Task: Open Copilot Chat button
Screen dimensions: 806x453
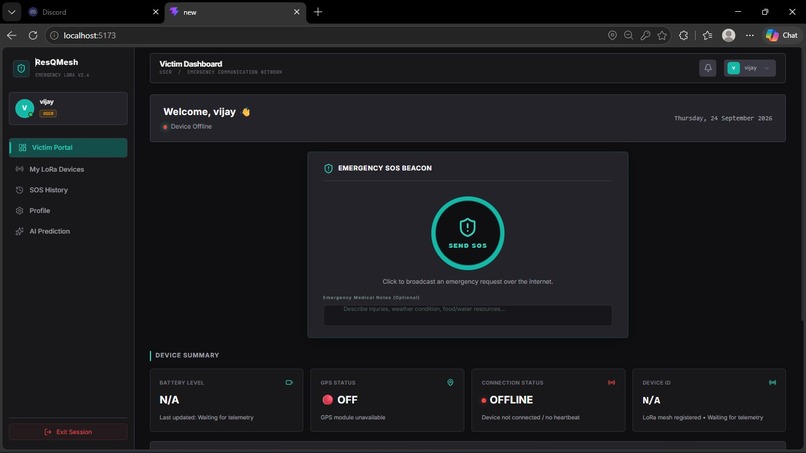Action: pyautogui.click(x=782, y=35)
